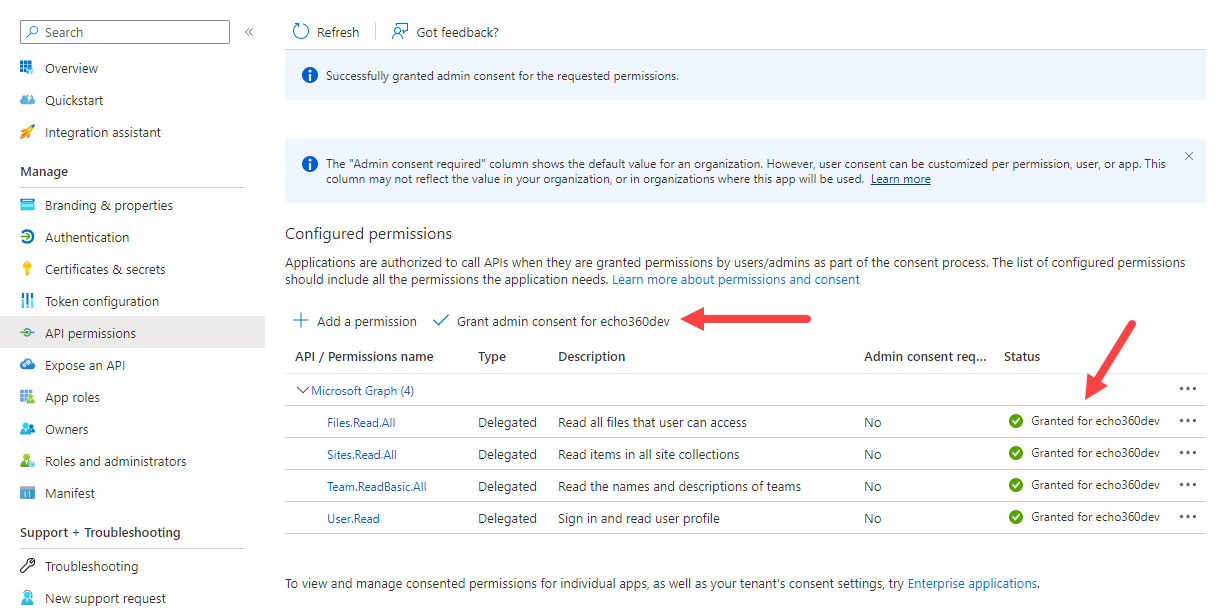Click the green check for Sites.Read.All status
Viewport: 1226px width, 615px height.
(x=1016, y=453)
